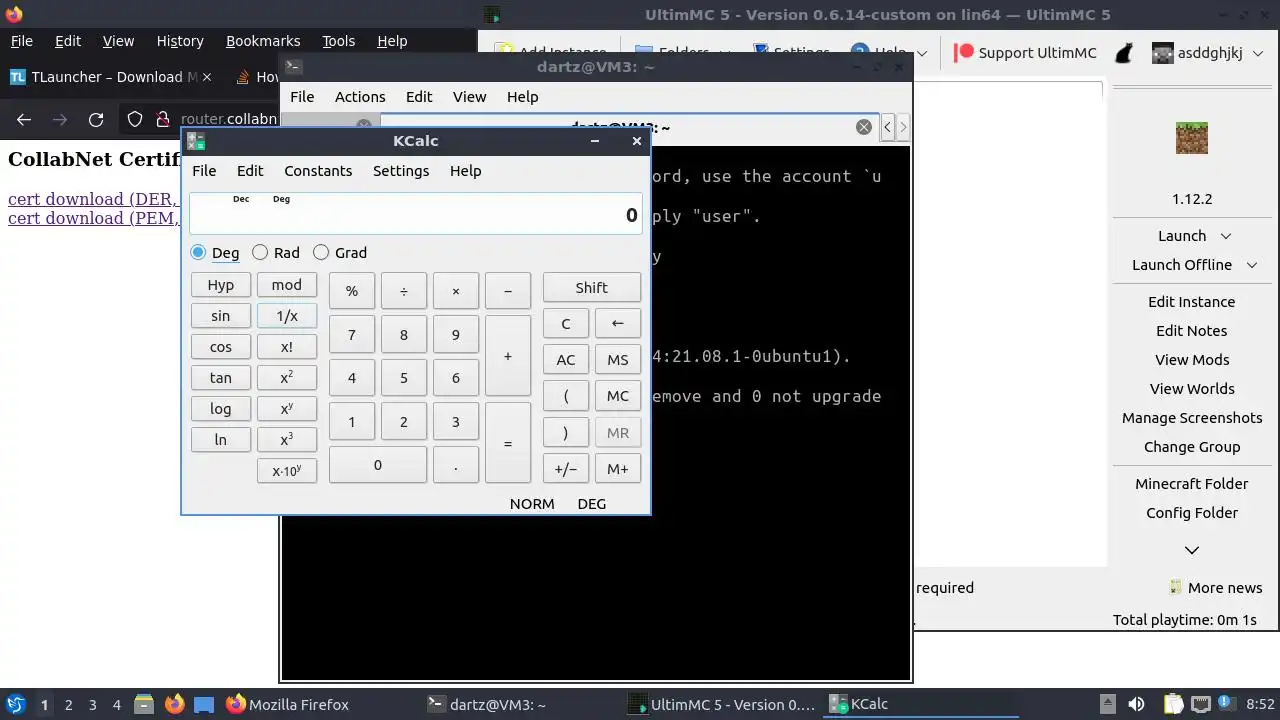Switch to virtual desktop 3 on the taskbar

pos(93,705)
